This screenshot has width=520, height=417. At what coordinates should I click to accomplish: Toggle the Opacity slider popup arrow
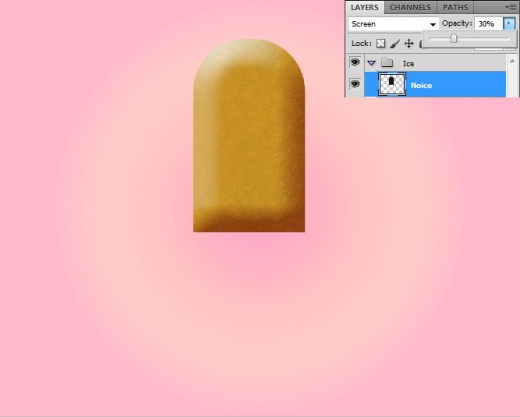tap(509, 24)
